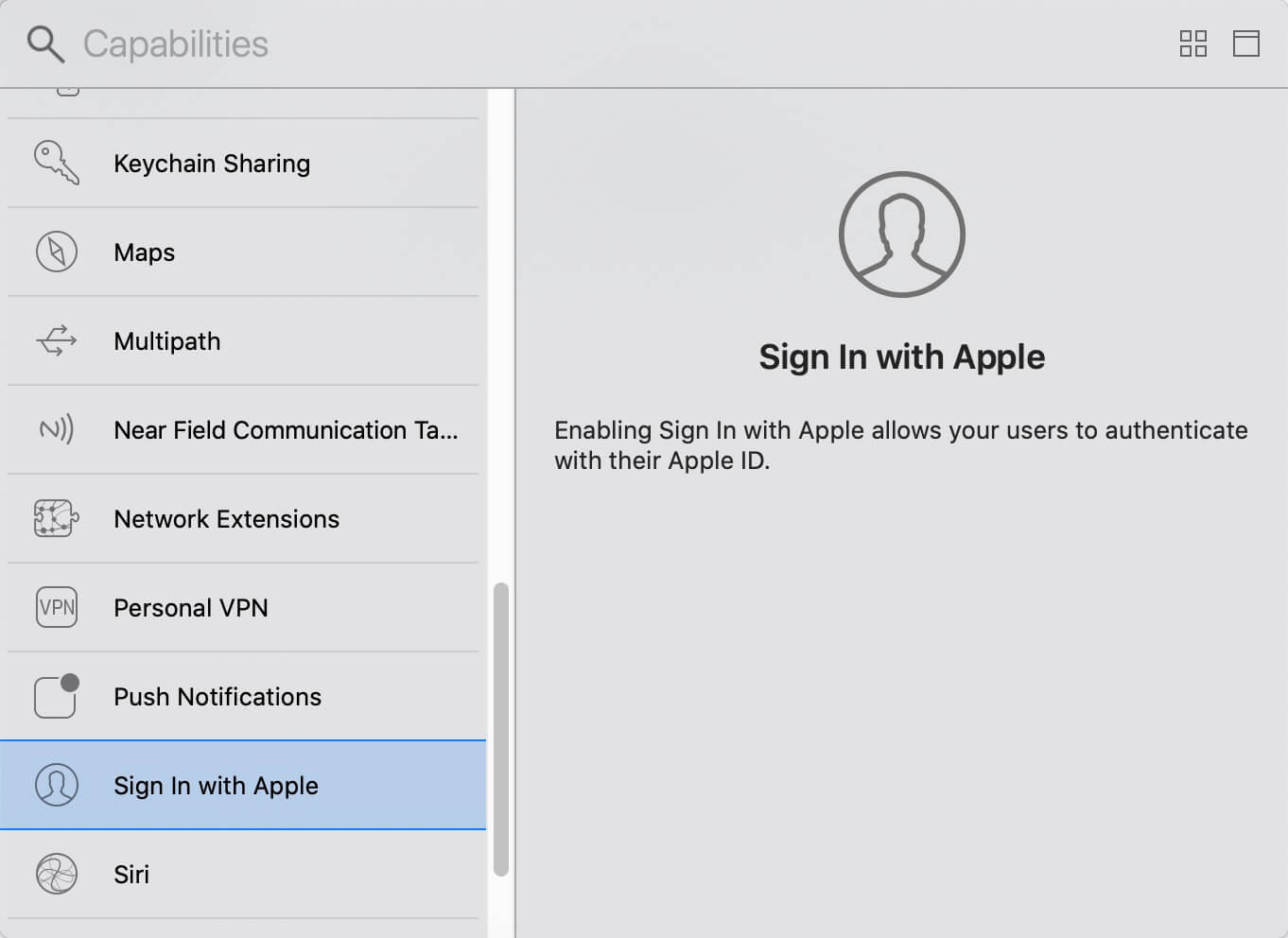Viewport: 1288px width, 938px height.
Task: Click the NFC tag reading icon
Action: [57, 429]
